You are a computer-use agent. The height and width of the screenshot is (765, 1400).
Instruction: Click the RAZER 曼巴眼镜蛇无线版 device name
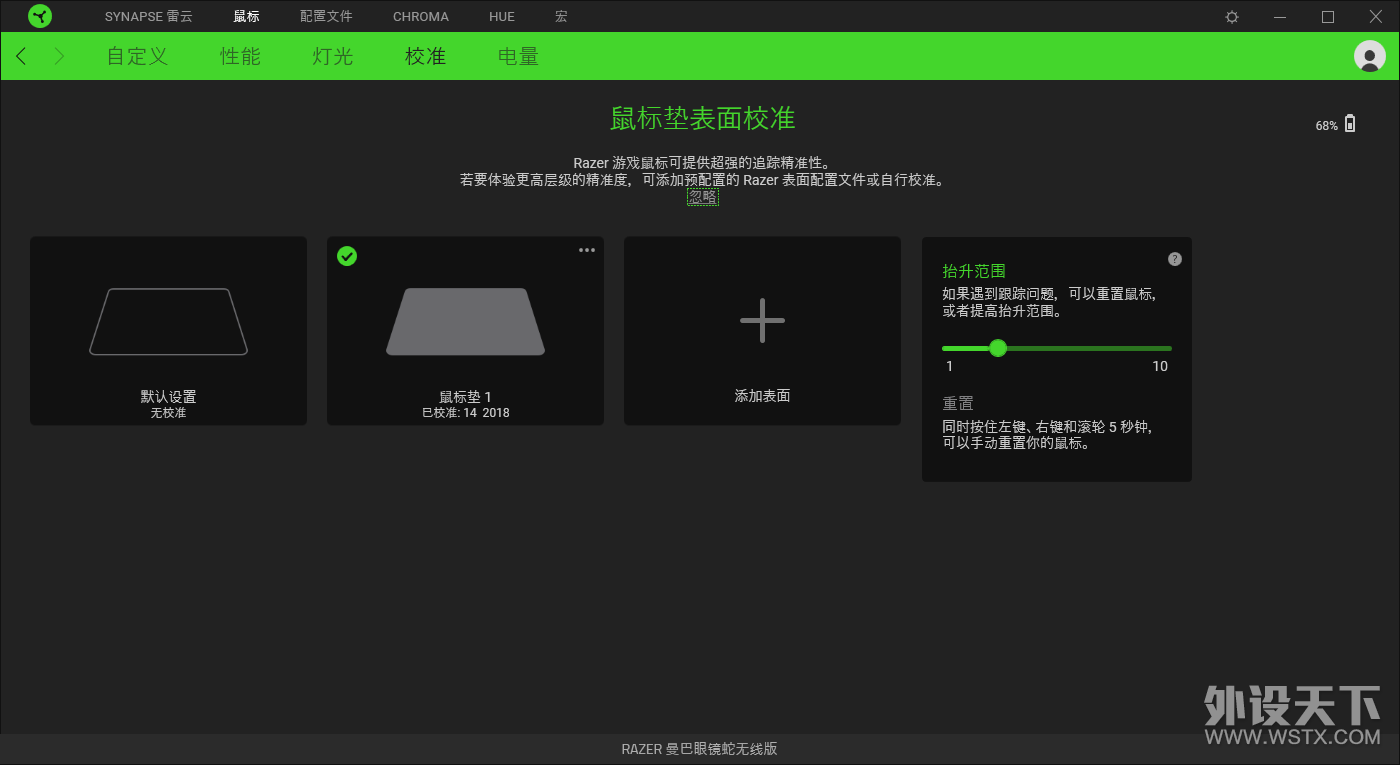point(699,749)
